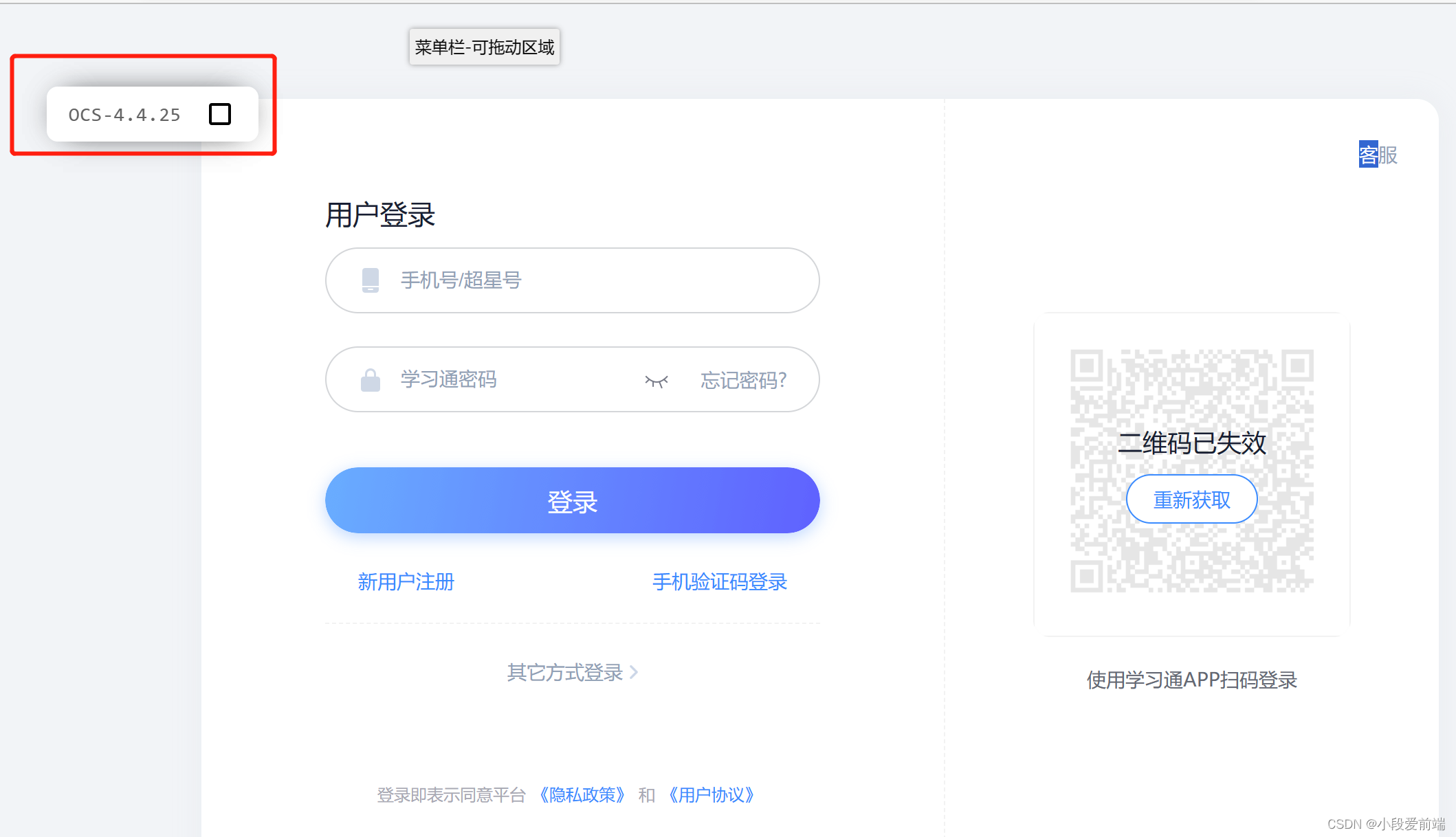The image size is (1456, 837).
Task: Expand 其它方式登录 other login options
Action: [x=564, y=672]
